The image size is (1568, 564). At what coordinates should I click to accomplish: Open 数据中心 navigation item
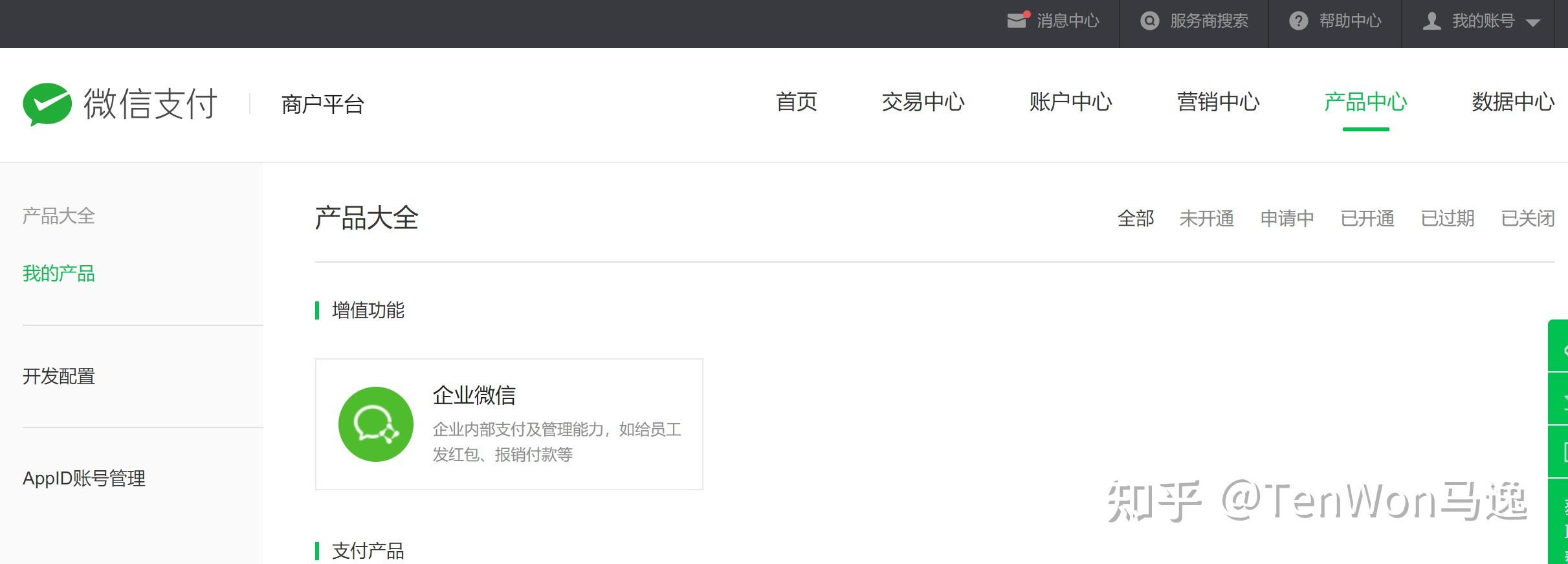tap(1513, 102)
